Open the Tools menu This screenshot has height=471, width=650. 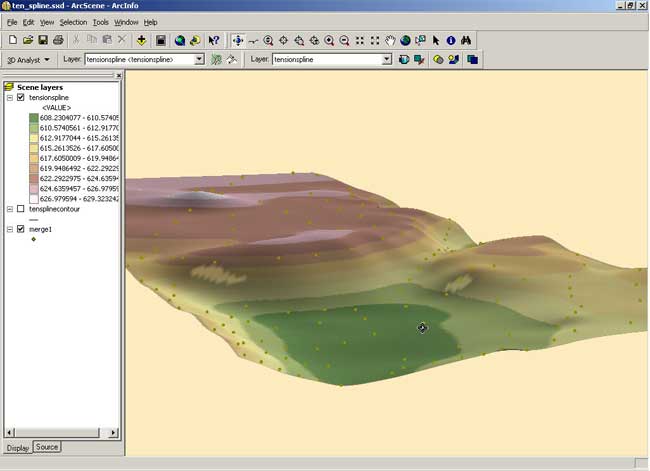100,22
